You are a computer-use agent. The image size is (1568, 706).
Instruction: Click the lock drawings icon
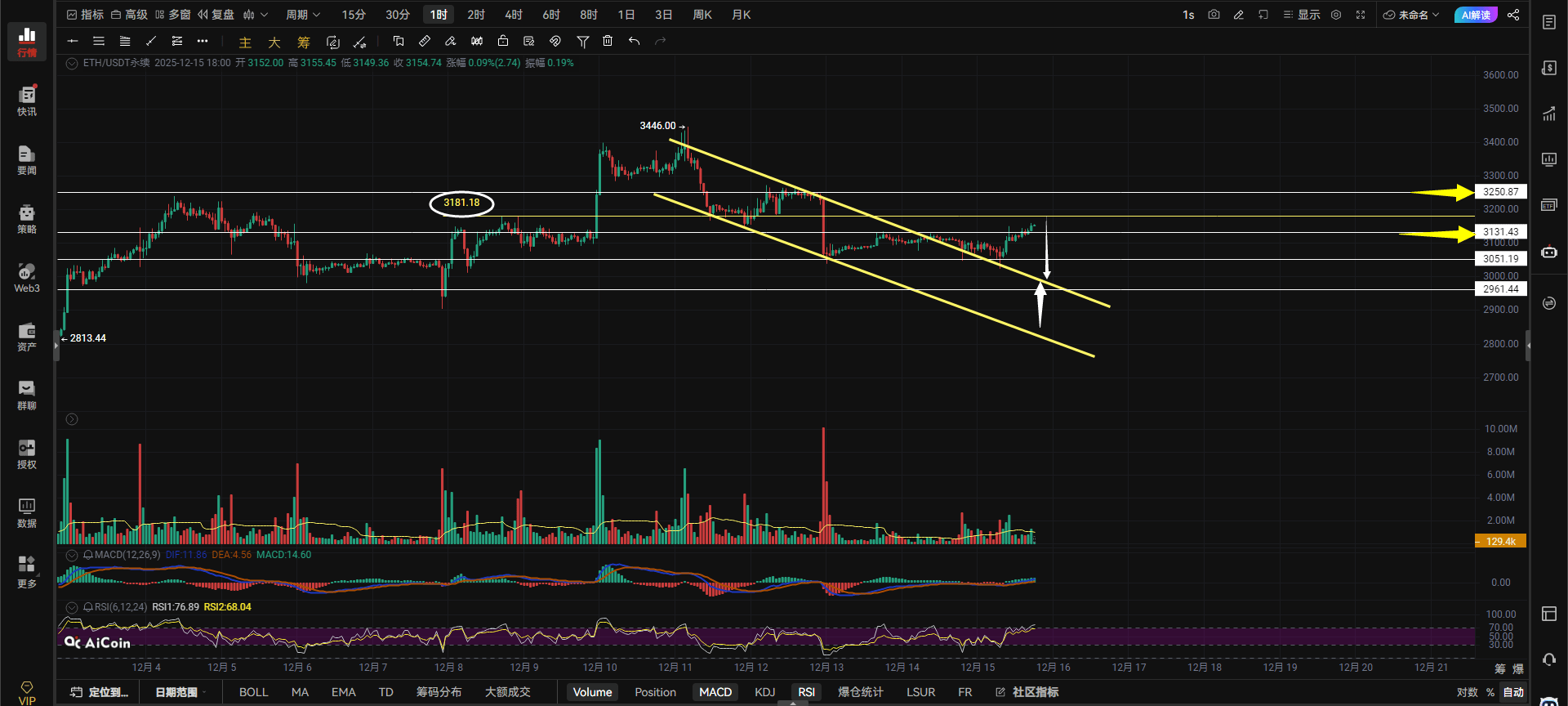pyautogui.click(x=503, y=41)
